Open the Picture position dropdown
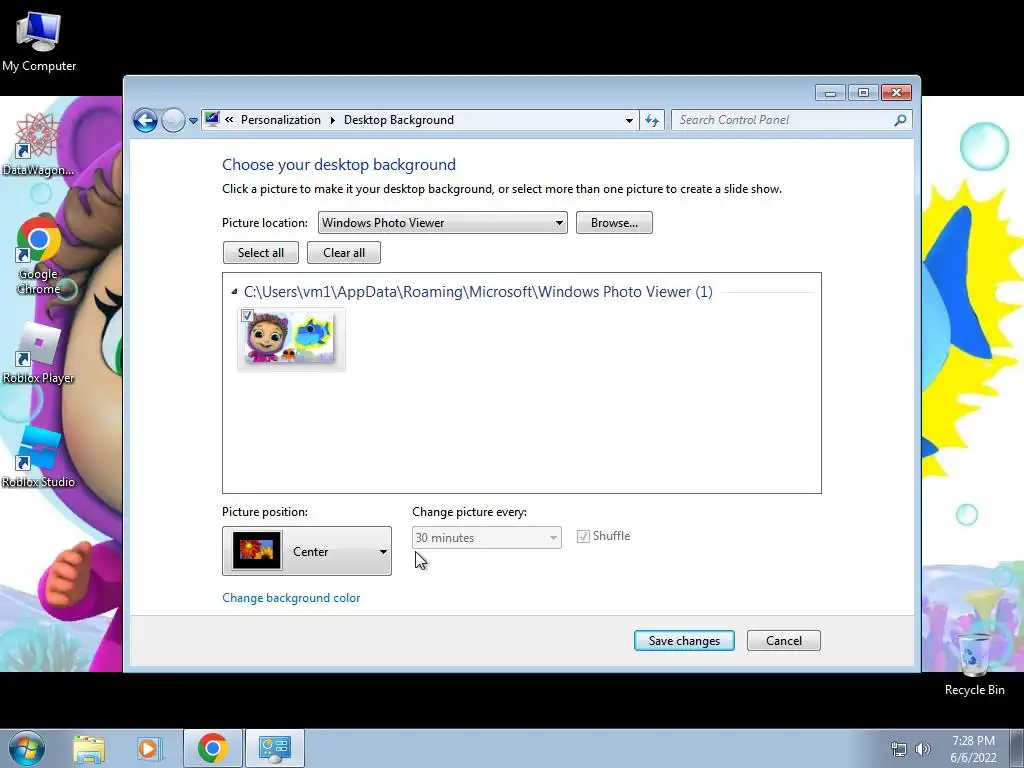 (306, 551)
